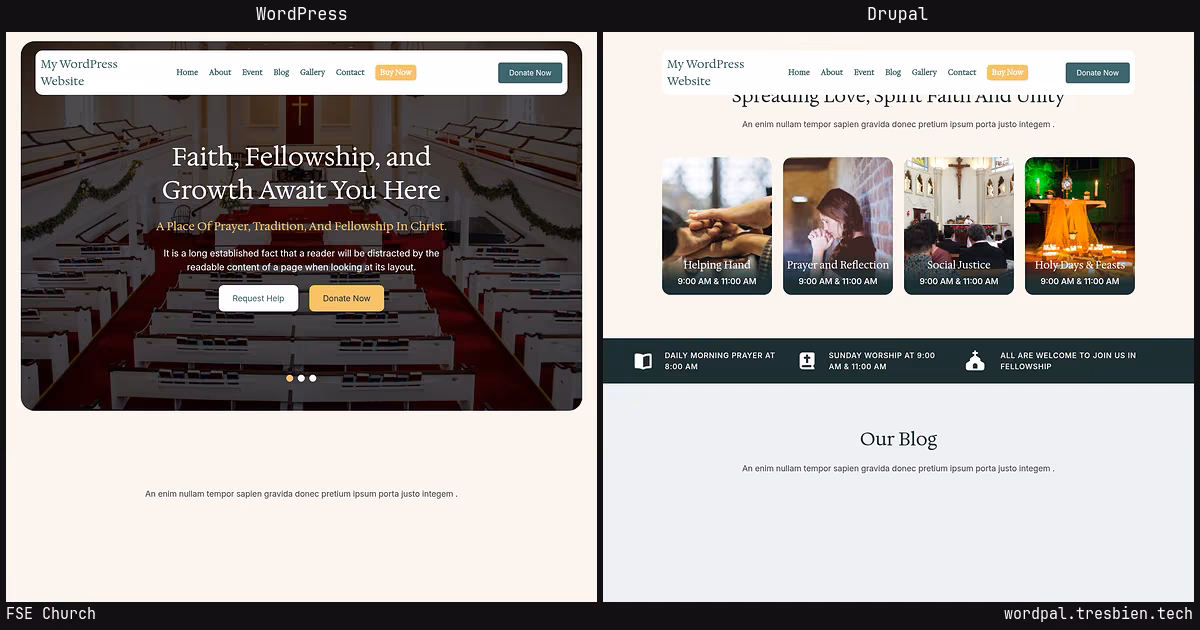
Task: Click the Our Blog heading
Action: (898, 439)
